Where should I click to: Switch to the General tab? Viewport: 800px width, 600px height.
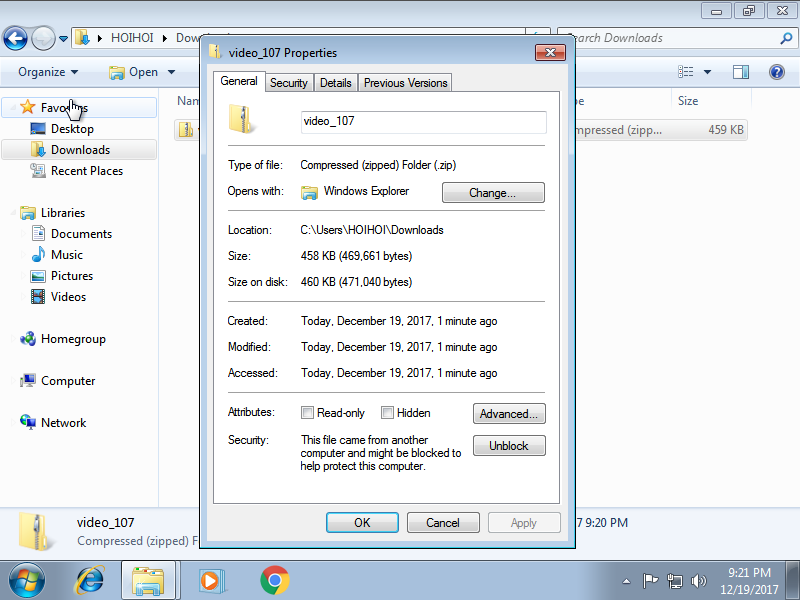click(239, 81)
